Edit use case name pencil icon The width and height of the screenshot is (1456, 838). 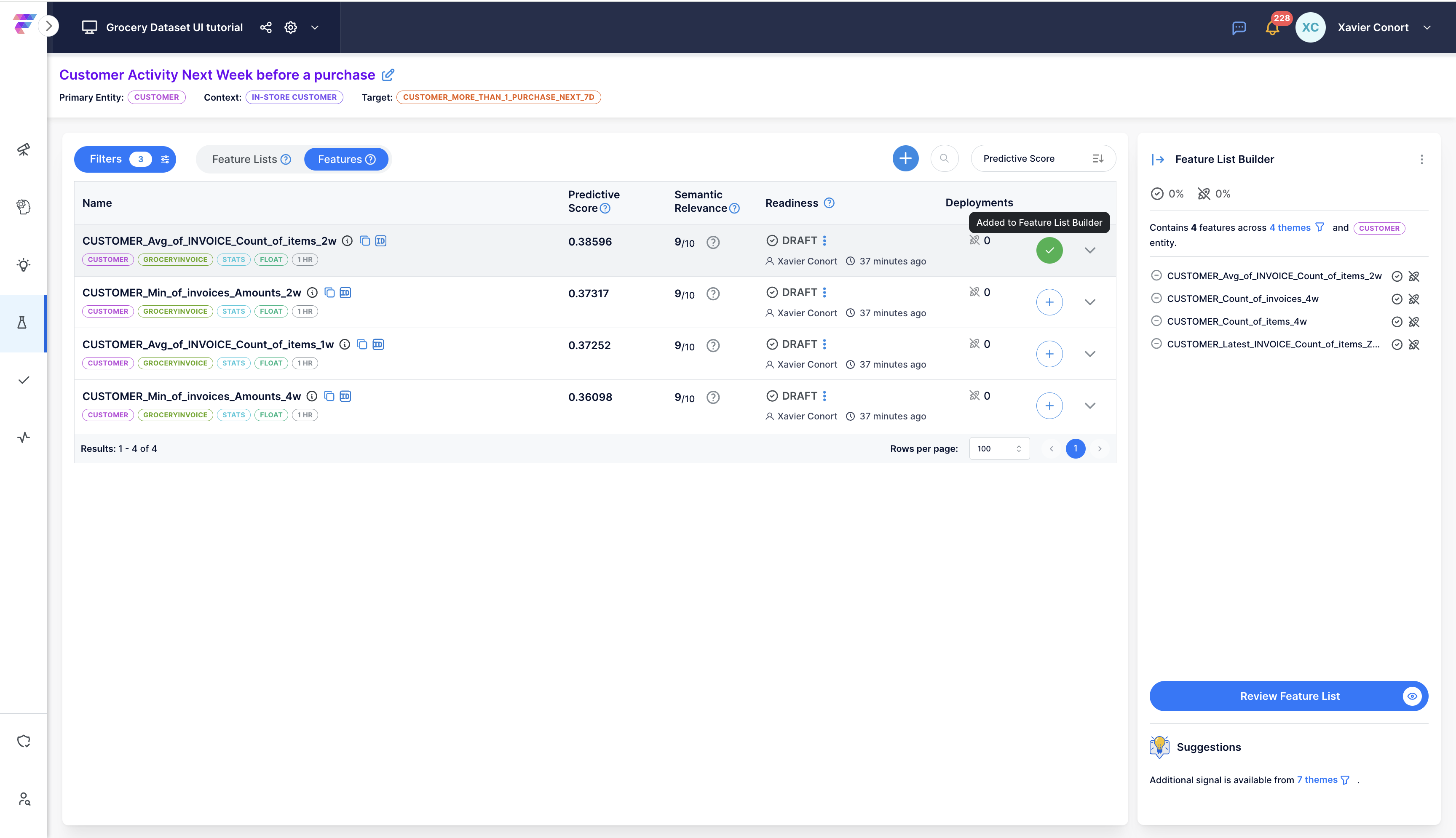coord(388,75)
